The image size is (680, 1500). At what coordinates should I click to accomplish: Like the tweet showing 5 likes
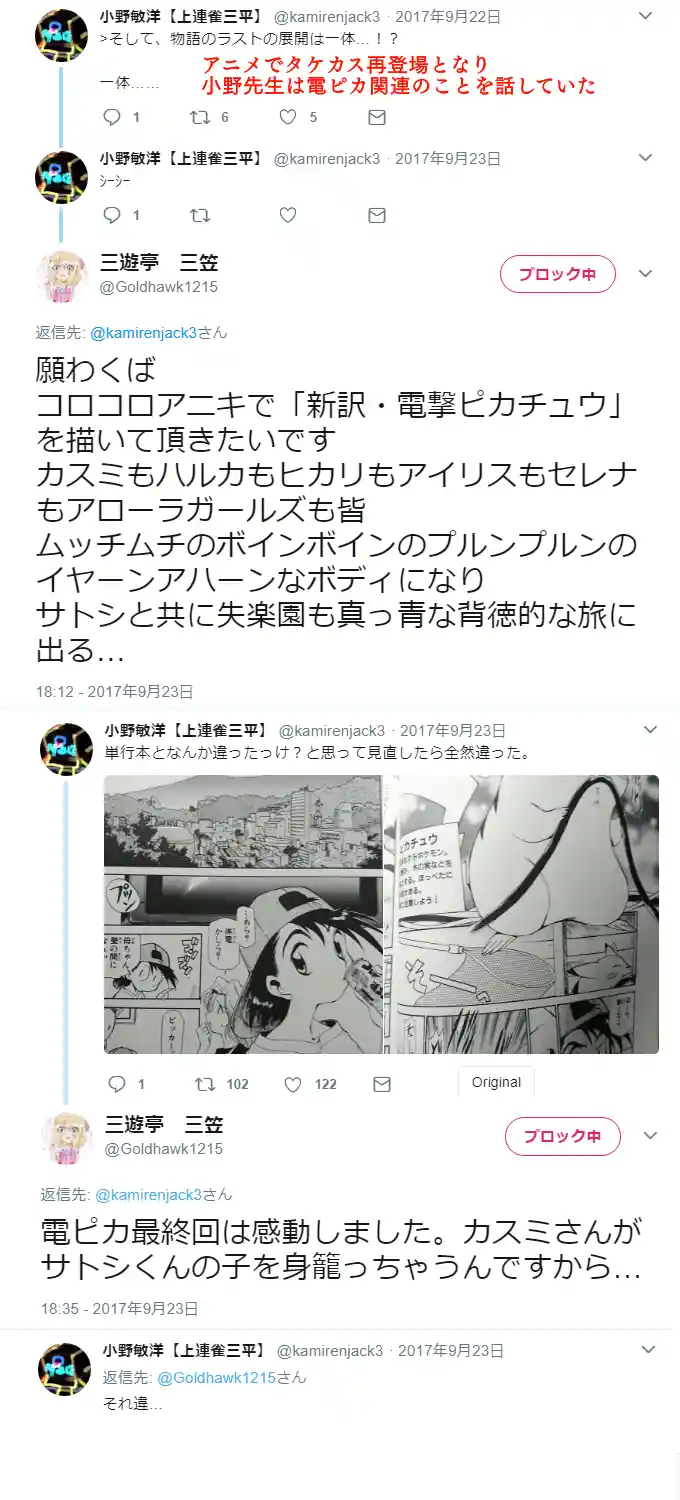(288, 117)
